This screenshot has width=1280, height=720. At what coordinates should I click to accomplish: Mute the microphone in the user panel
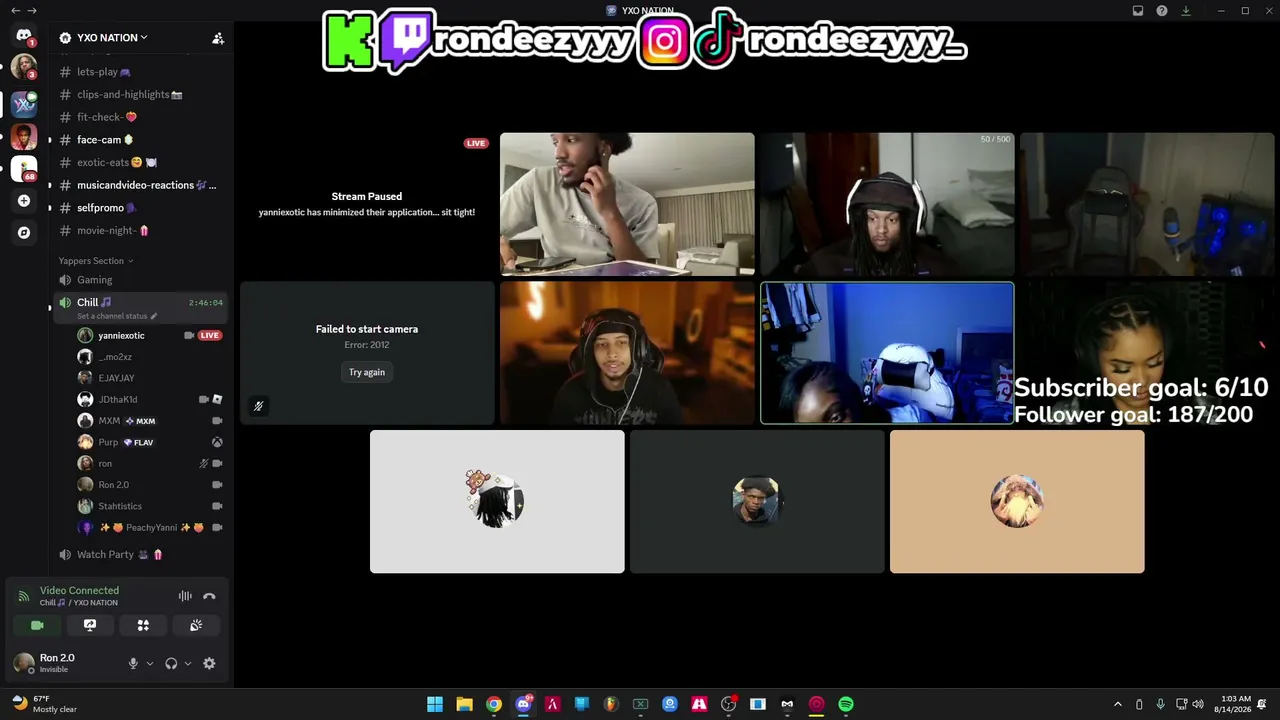(x=133, y=663)
